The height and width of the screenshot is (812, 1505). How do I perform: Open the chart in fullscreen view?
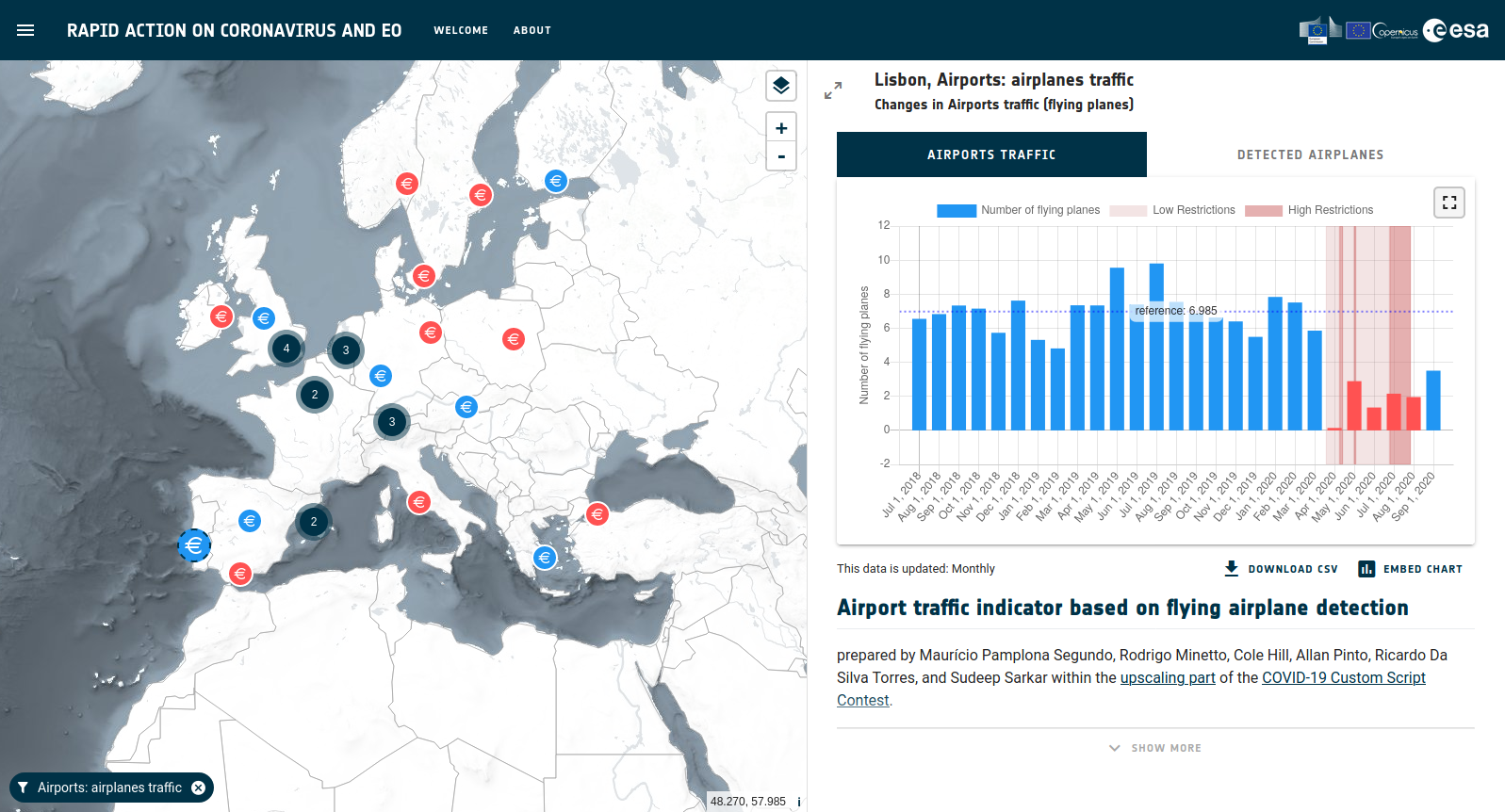pyautogui.click(x=1448, y=203)
